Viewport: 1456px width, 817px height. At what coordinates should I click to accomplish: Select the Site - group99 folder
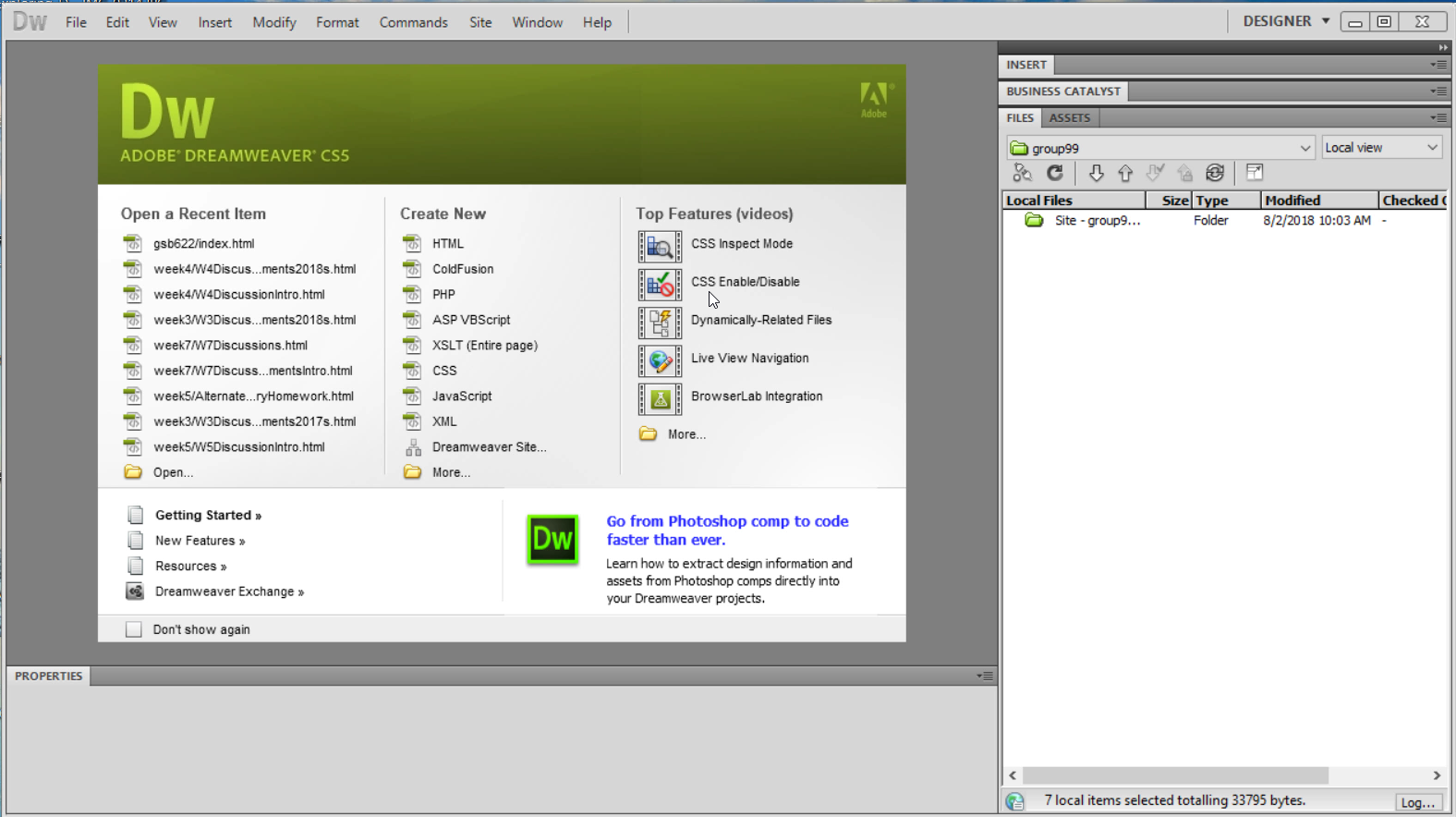click(1097, 221)
